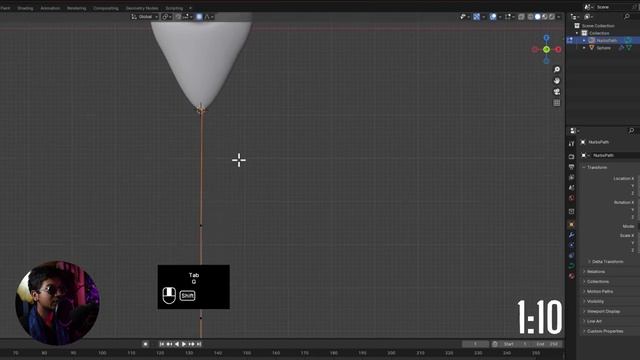This screenshot has width=640, height=360.
Task: Open the Geometry Nodes workspace tab
Action: pyautogui.click(x=142, y=8)
